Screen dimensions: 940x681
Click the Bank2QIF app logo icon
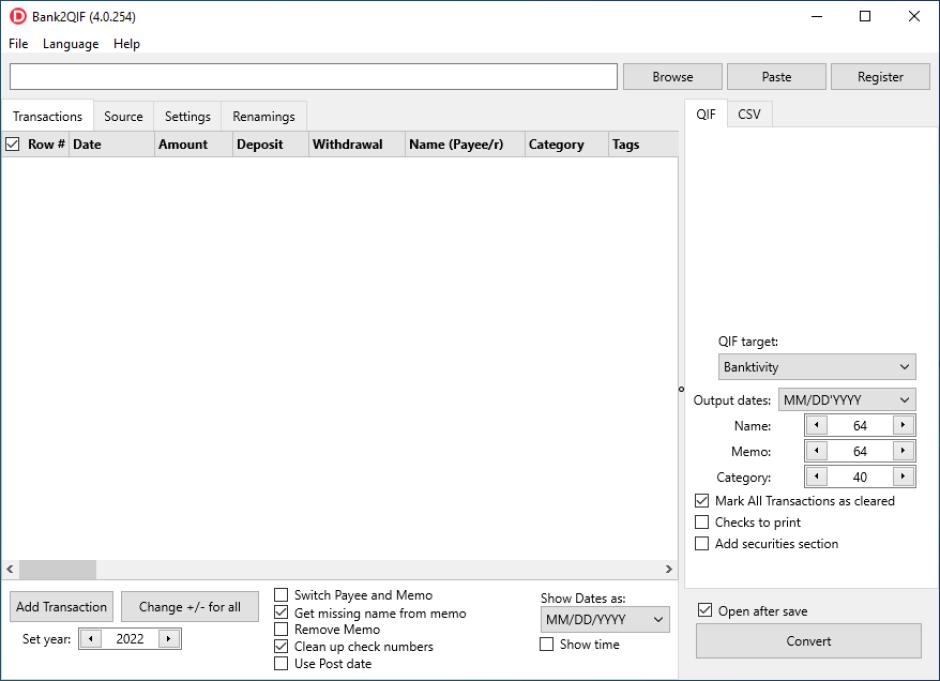pyautogui.click(x=18, y=16)
